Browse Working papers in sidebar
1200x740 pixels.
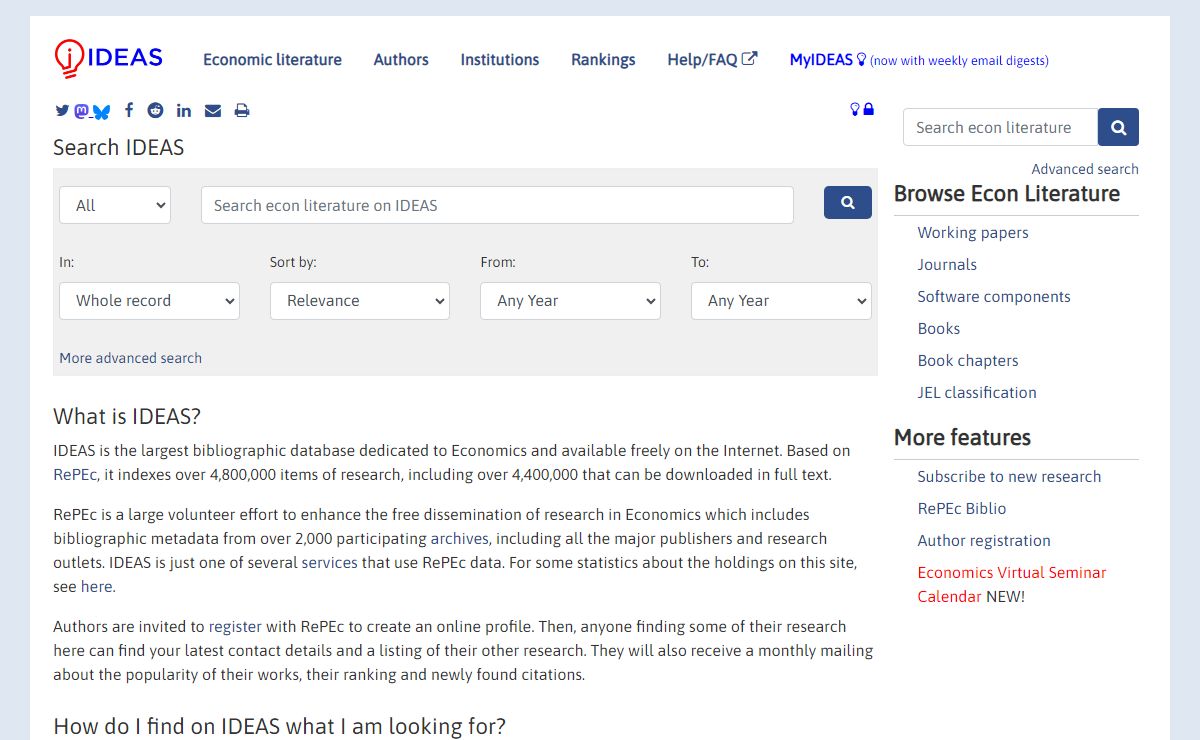click(973, 233)
